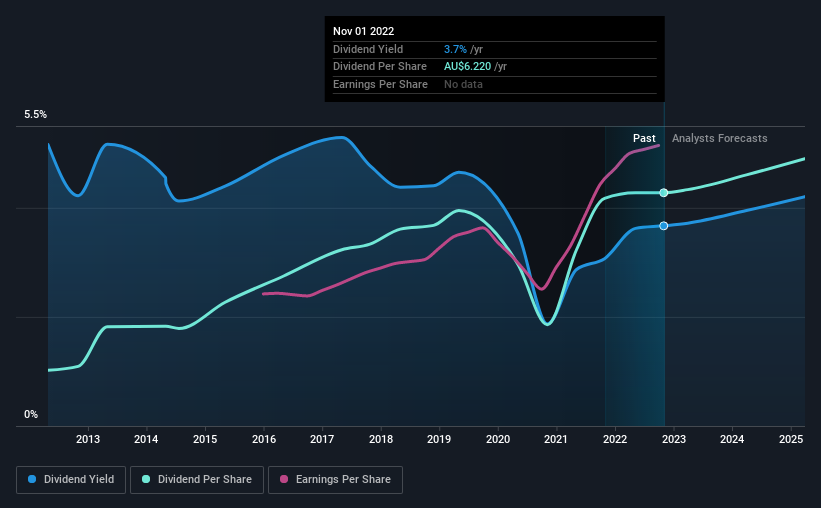Image resolution: width=821 pixels, height=508 pixels.
Task: Click the 2023 x-axis label
Action: point(673,439)
